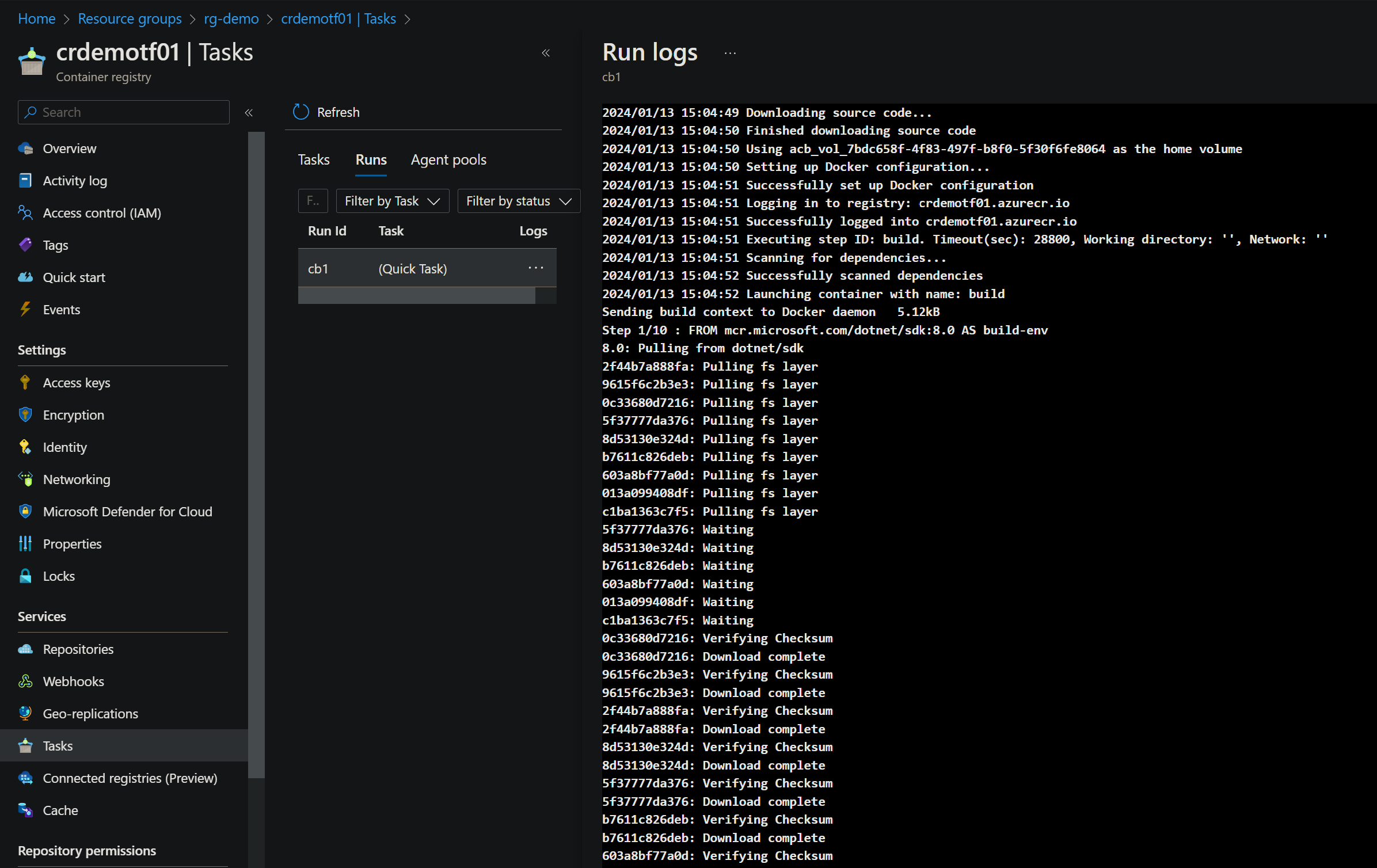Collapse the Tasks blade panel chevrons
The image size is (1377, 868).
[x=546, y=53]
